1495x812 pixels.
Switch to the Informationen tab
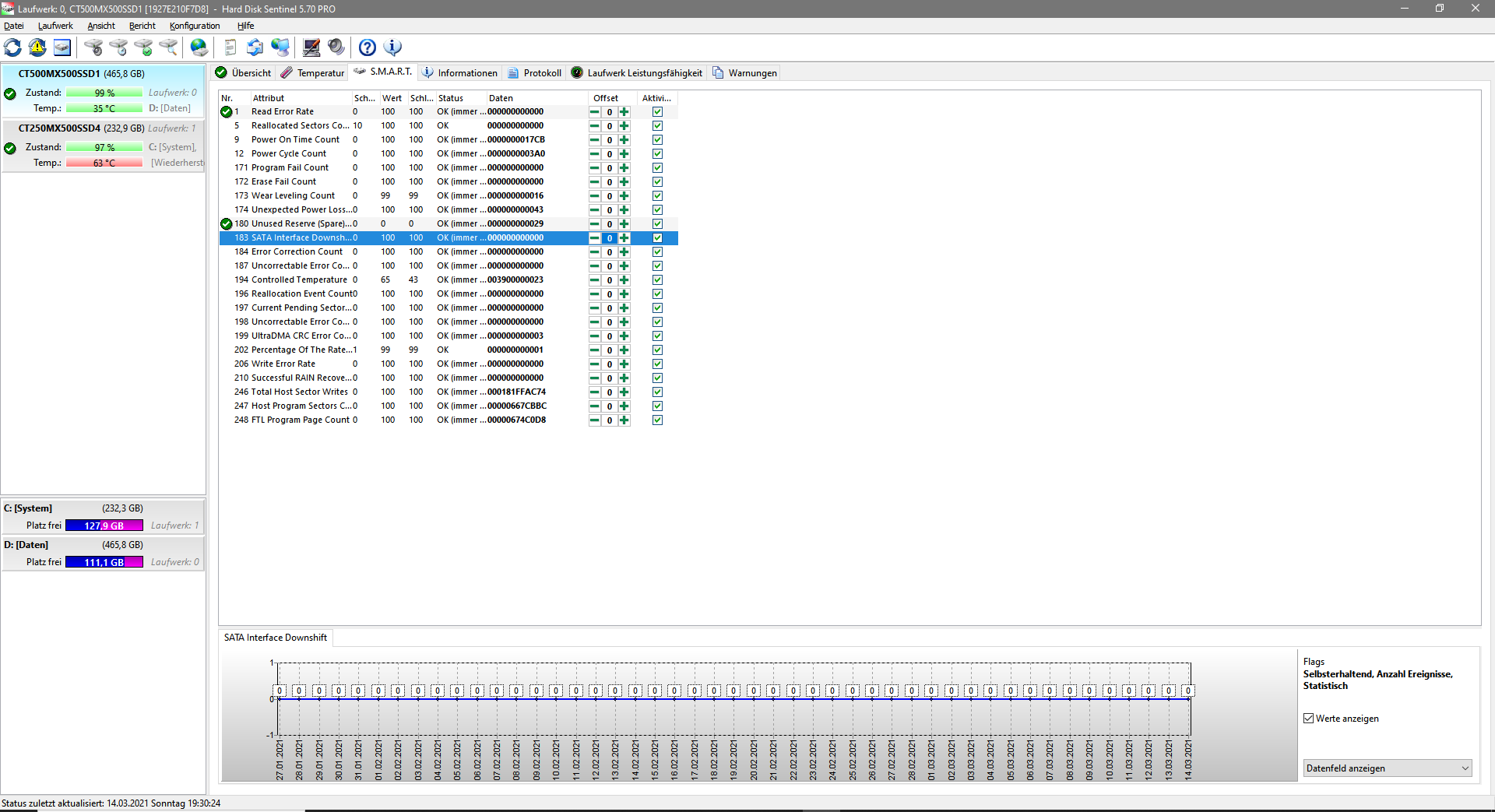(459, 73)
